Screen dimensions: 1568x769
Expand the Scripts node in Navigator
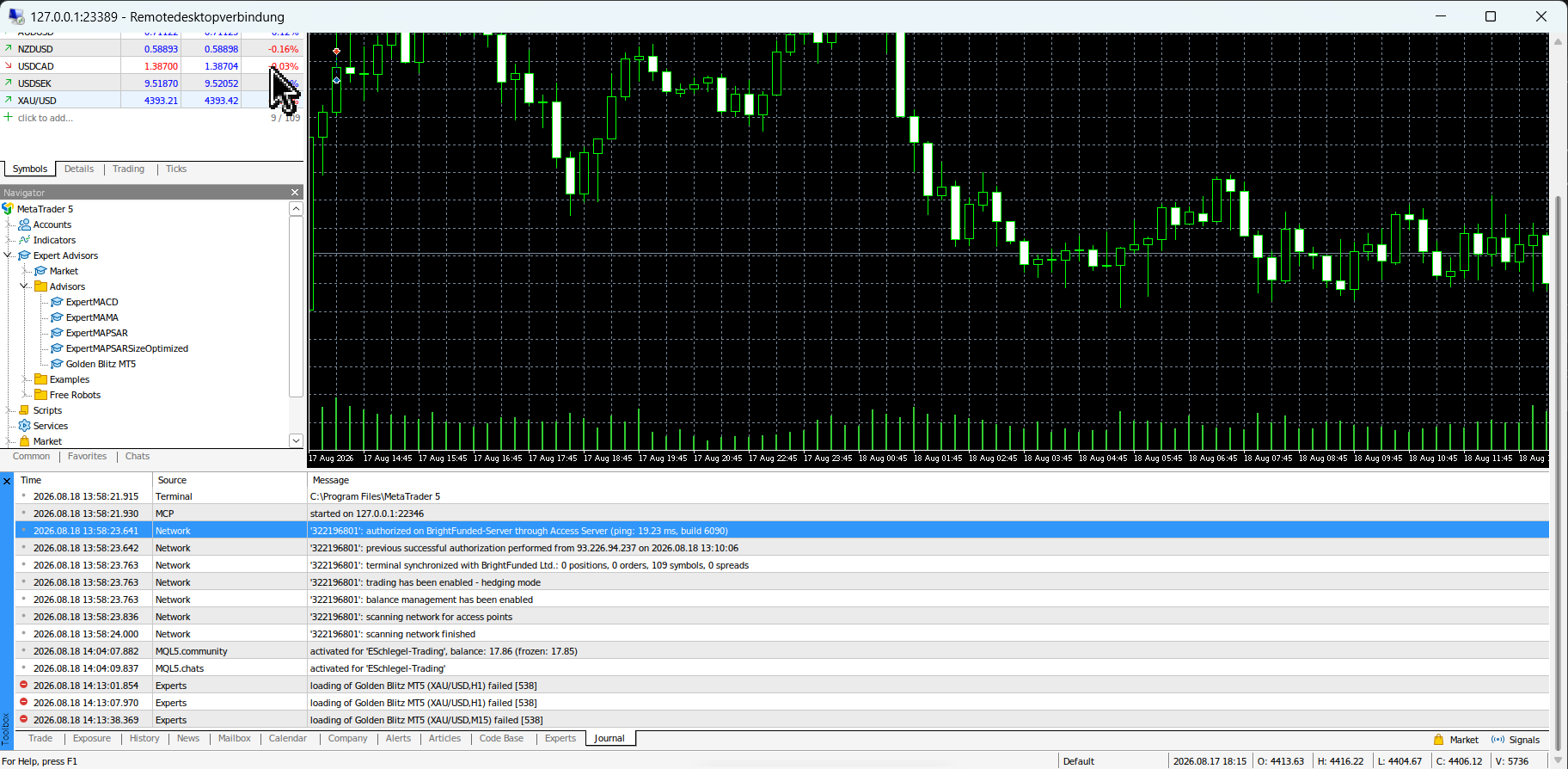click(x=9, y=410)
